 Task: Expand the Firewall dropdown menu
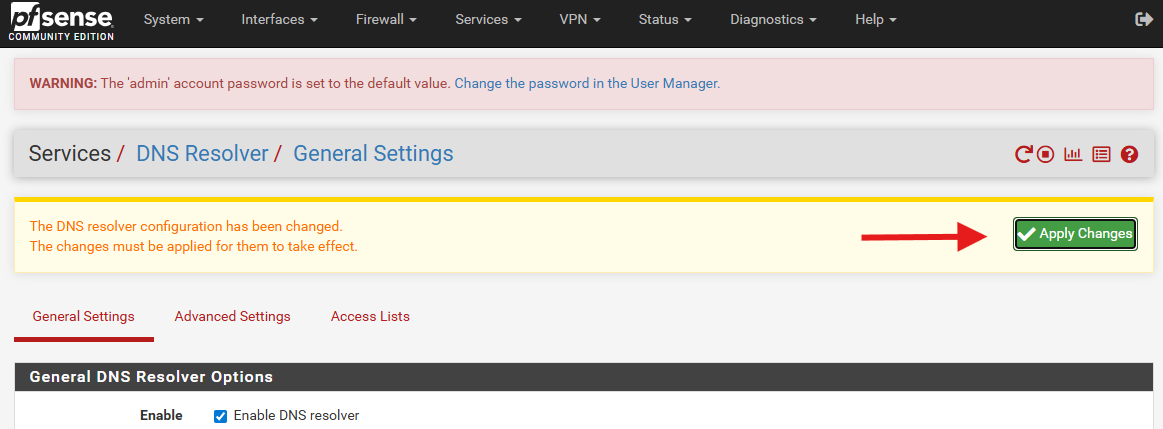(386, 20)
